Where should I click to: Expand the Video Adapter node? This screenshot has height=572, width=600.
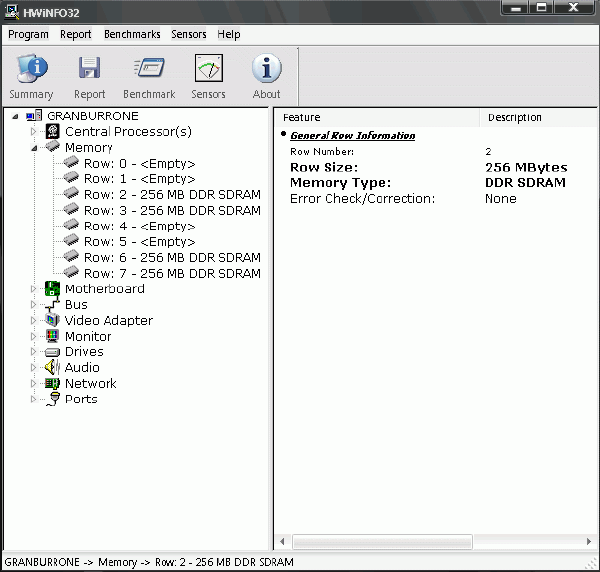tap(33, 321)
